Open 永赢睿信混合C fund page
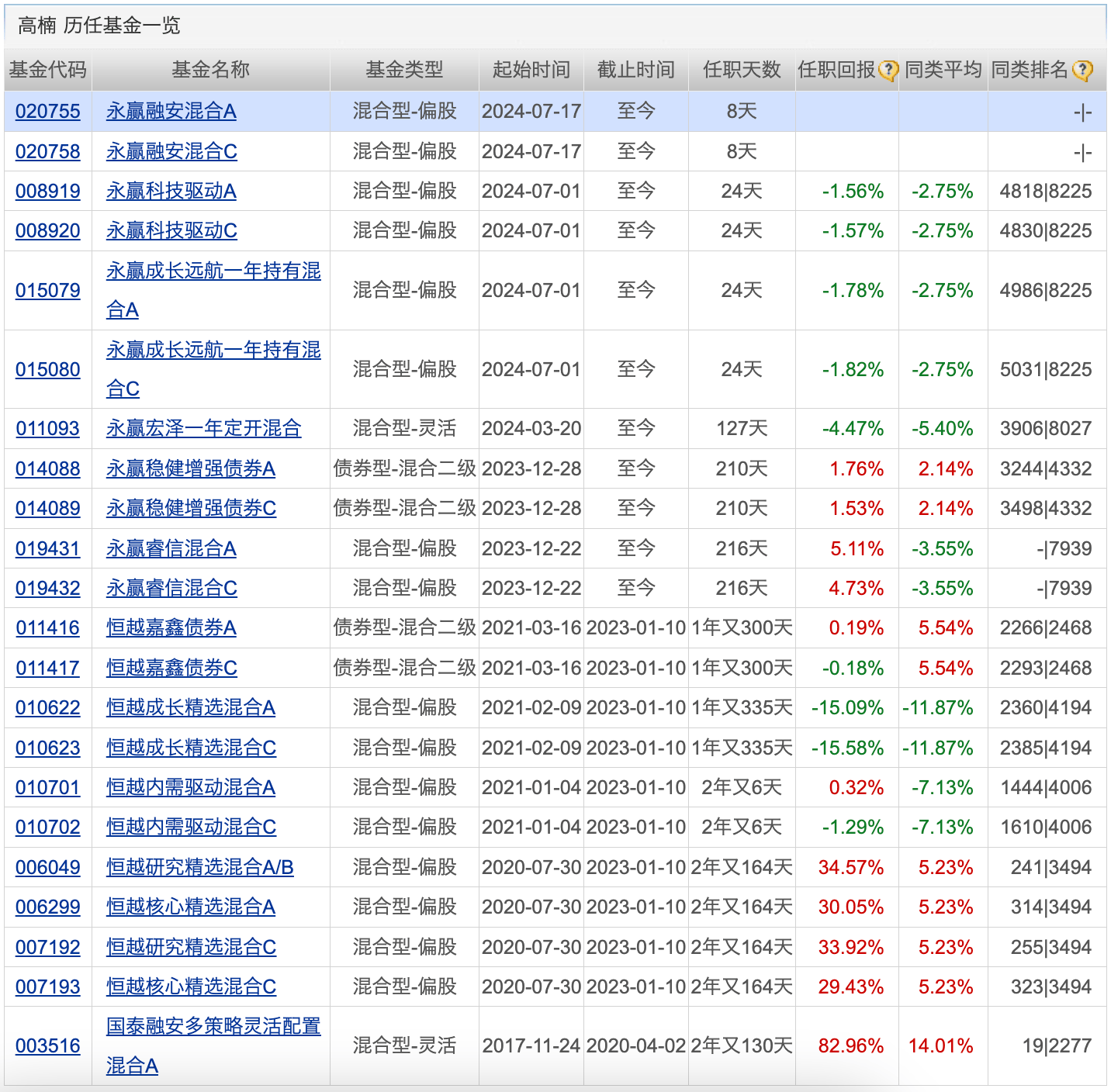The width and height of the screenshot is (1111, 1092). tap(171, 588)
